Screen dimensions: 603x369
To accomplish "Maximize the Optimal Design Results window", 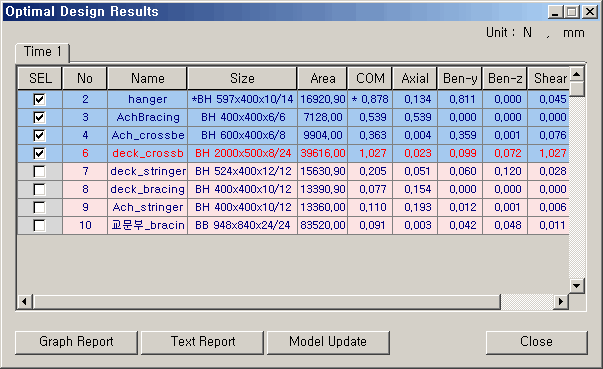I will point(572,12).
